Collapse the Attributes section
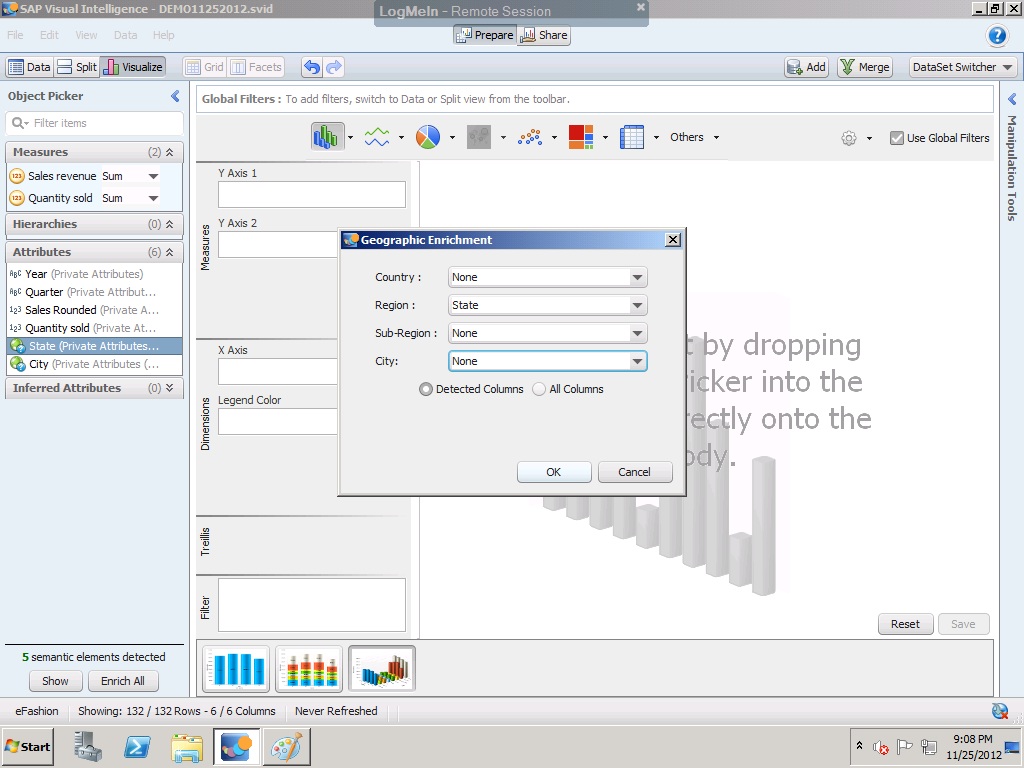 click(x=169, y=252)
